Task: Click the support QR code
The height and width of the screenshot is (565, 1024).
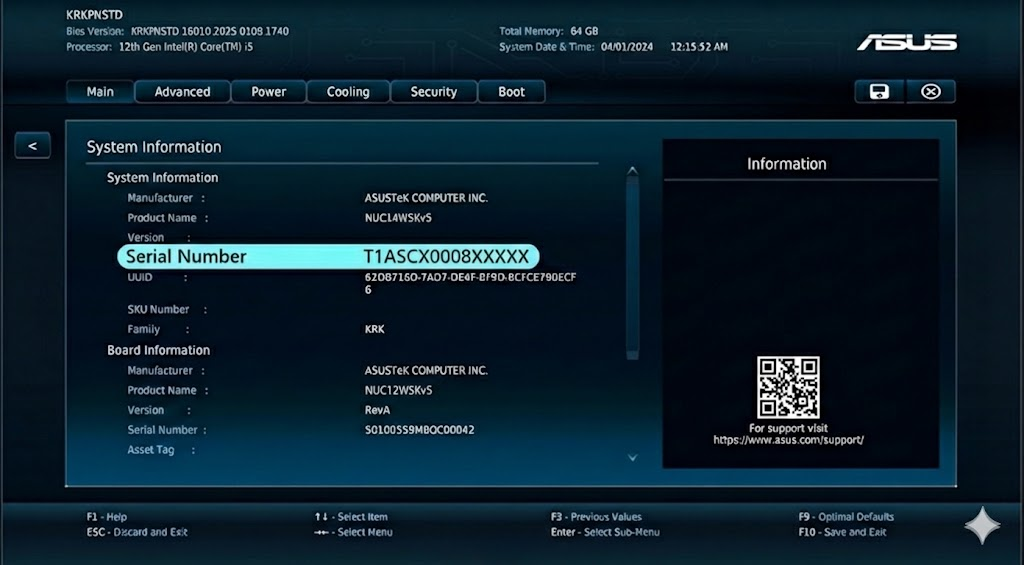Action: pyautogui.click(x=788, y=387)
